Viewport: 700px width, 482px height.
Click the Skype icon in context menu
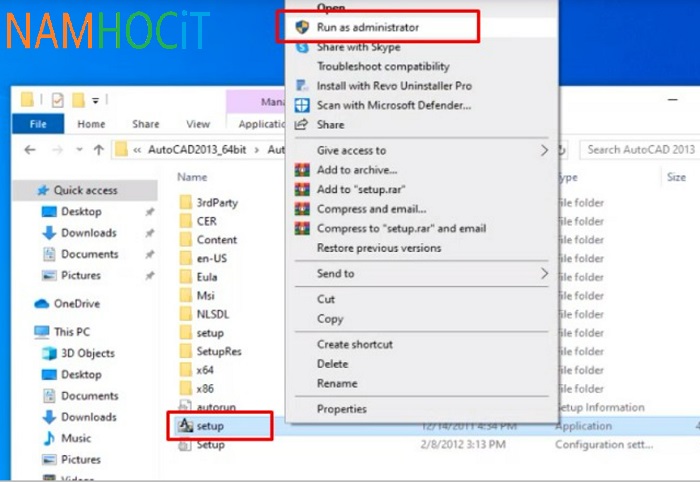[x=302, y=47]
